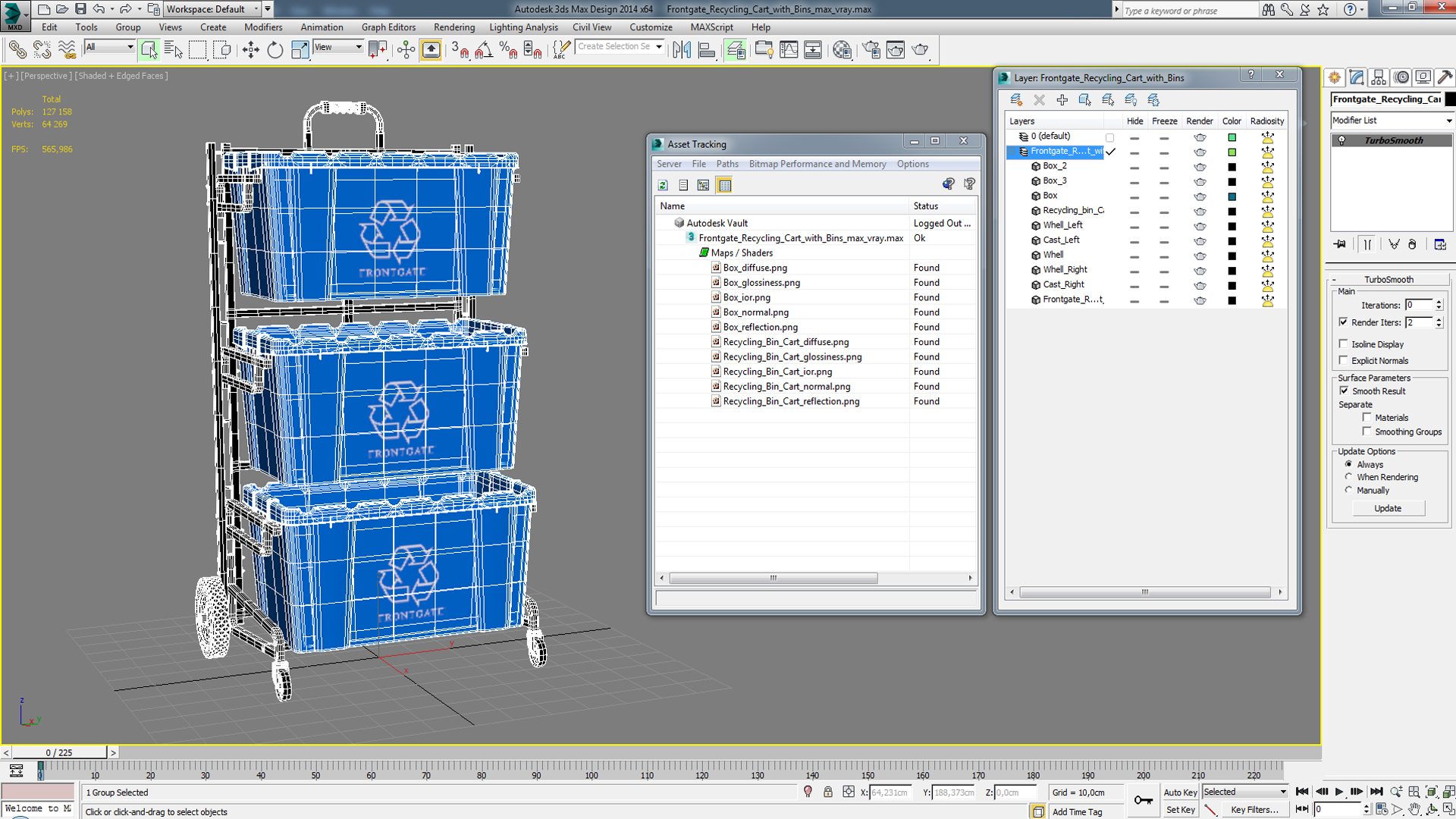Select When Rendering update option
Viewport: 1456px width, 819px height.
(1348, 477)
